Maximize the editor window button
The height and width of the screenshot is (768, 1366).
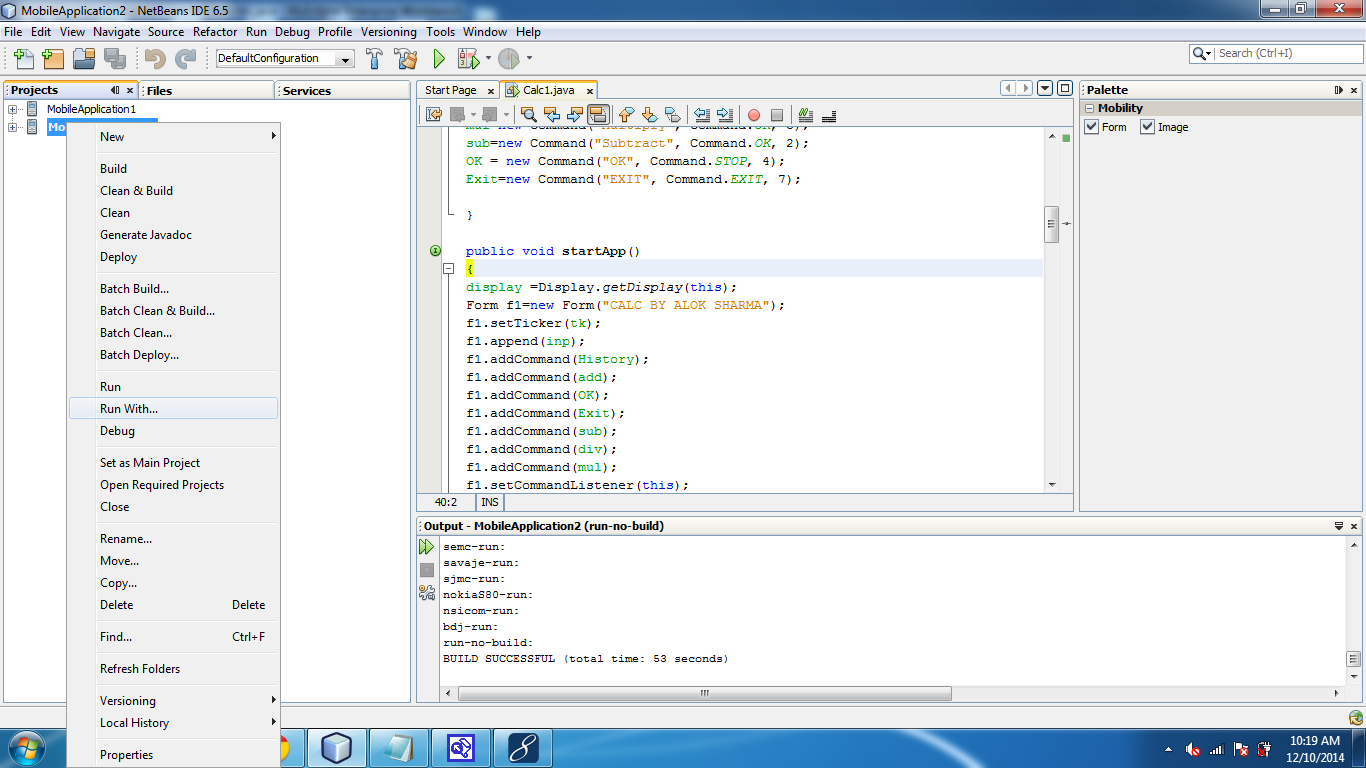pyautogui.click(x=1065, y=88)
